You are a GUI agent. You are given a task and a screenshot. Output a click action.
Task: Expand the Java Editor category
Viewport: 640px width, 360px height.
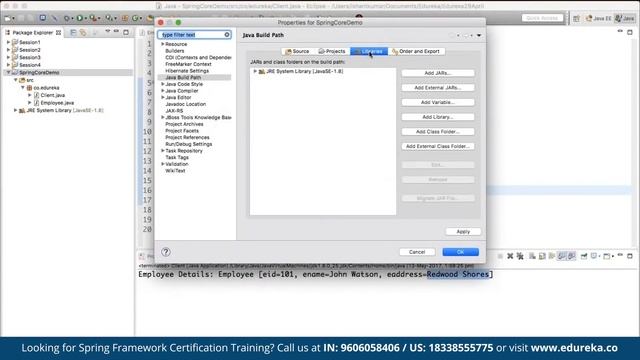[162, 97]
